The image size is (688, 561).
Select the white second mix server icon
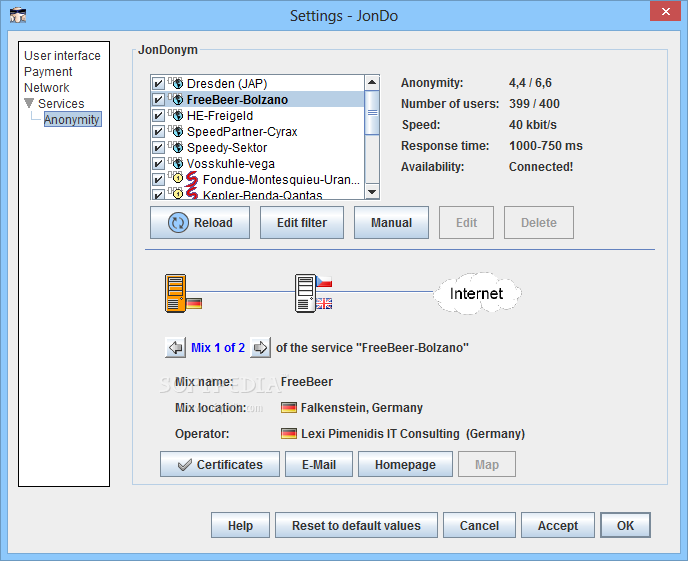pyautogui.click(x=305, y=293)
